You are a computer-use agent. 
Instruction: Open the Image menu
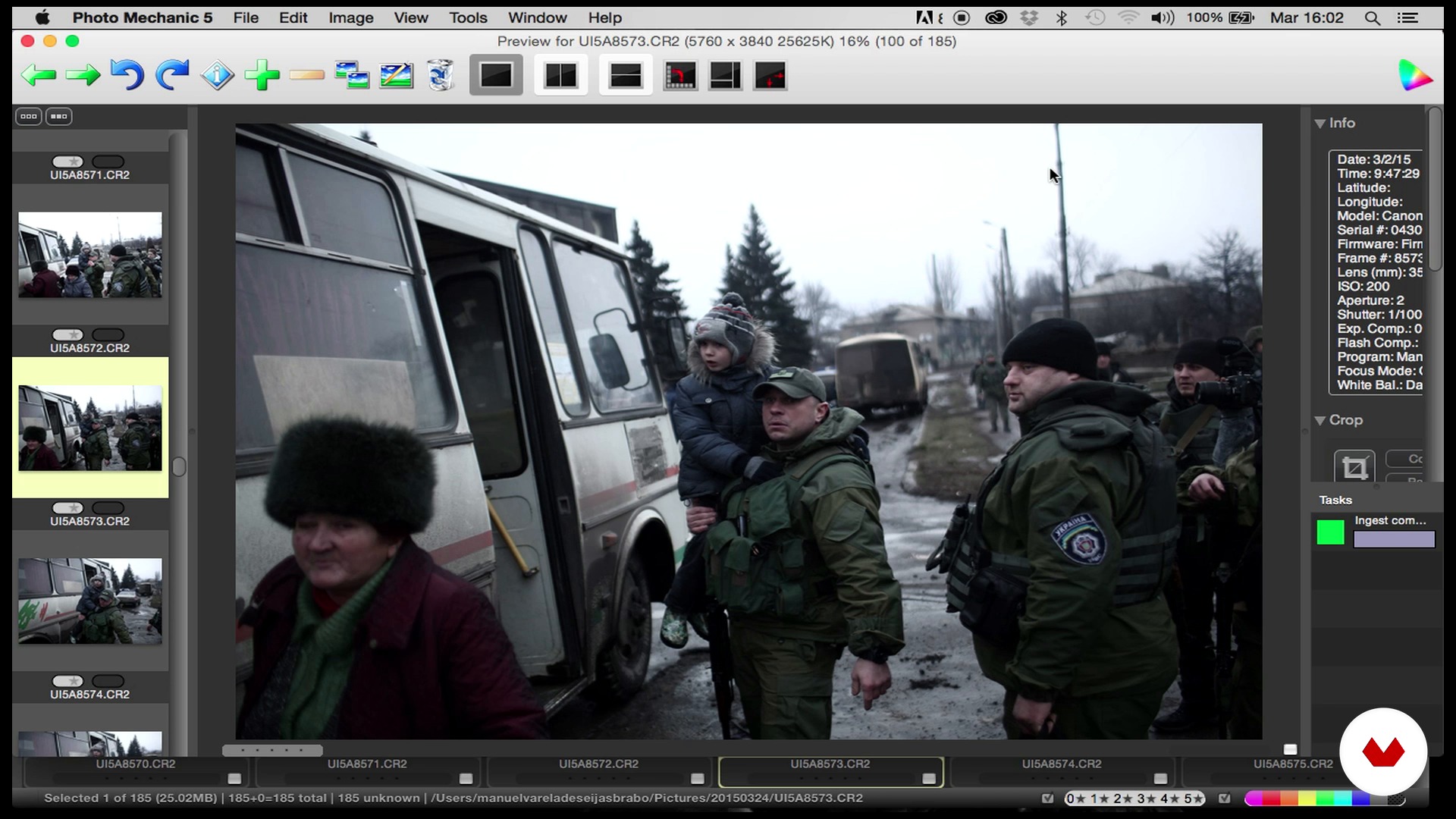[350, 17]
